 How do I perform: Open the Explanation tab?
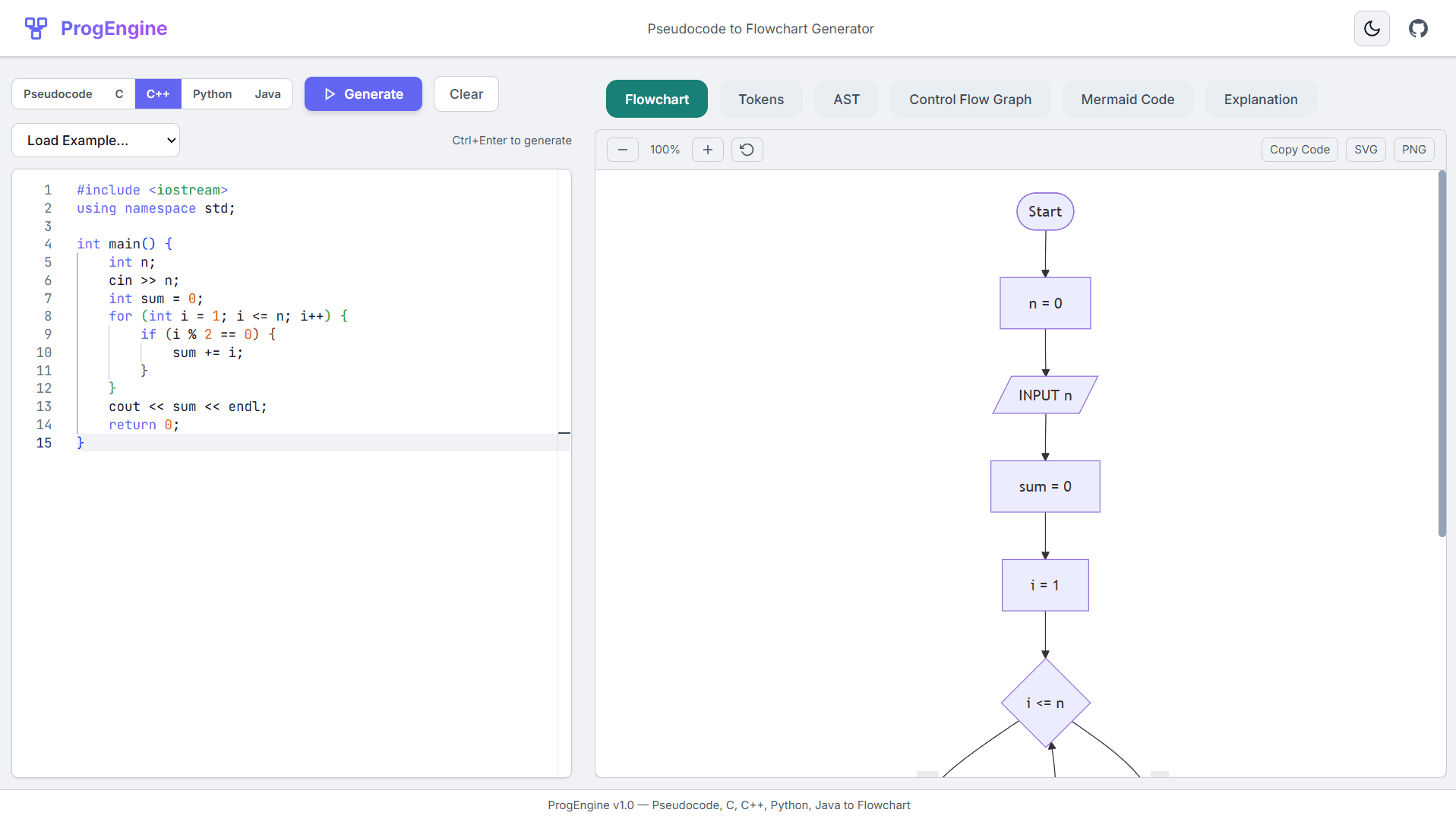click(x=1261, y=100)
